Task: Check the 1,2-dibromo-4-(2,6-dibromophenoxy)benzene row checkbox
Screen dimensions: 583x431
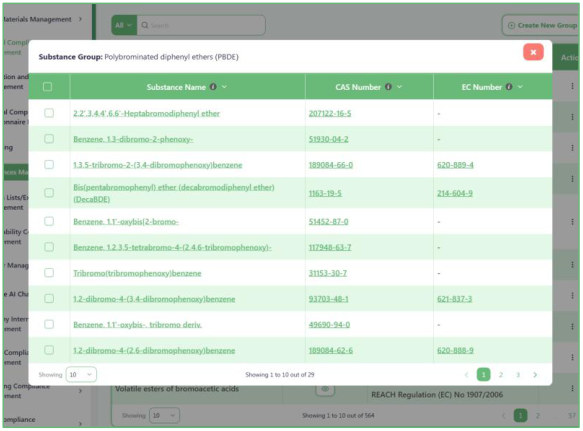Action: point(49,350)
